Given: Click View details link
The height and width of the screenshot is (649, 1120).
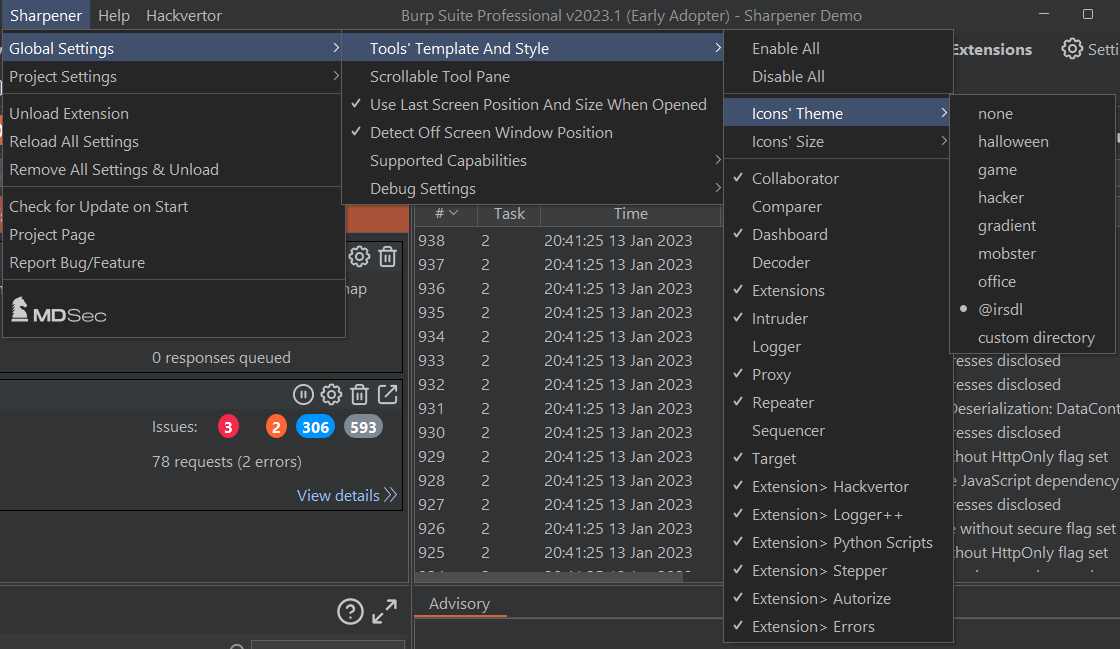Looking at the screenshot, I should pos(346,495).
